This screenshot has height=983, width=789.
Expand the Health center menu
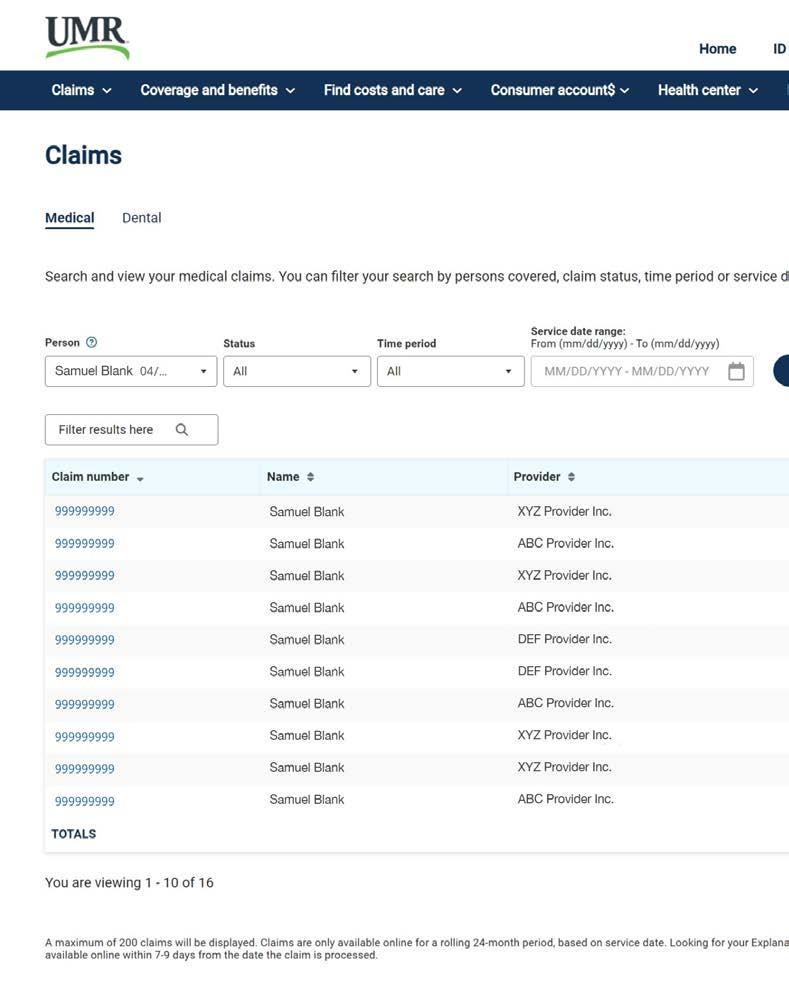click(708, 90)
